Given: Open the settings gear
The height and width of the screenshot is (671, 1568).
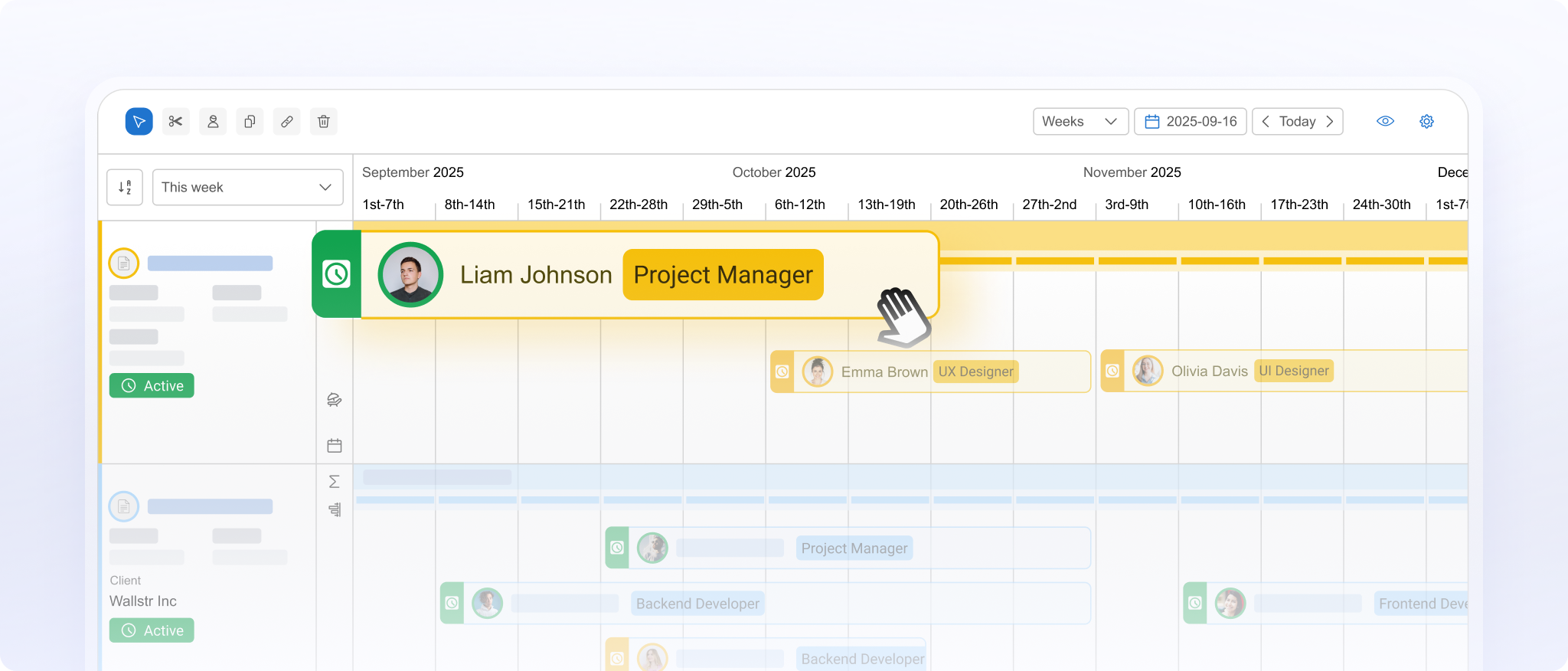Looking at the screenshot, I should click(1426, 122).
